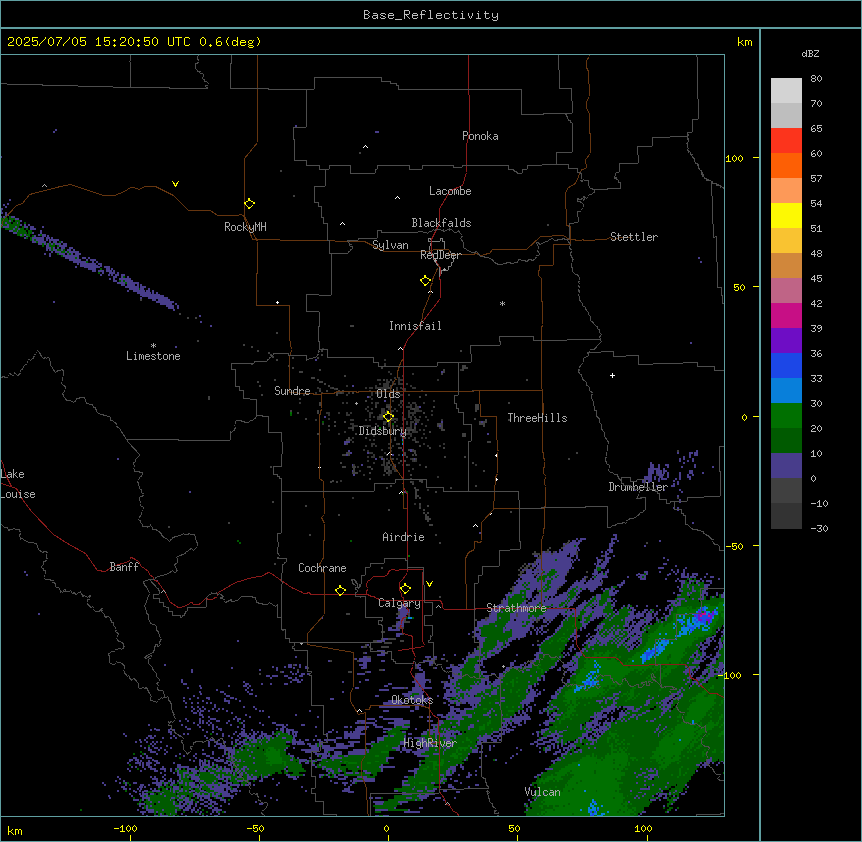Click the Lake Louise label
Image resolution: width=862 pixels, height=842 pixels.
18,484
